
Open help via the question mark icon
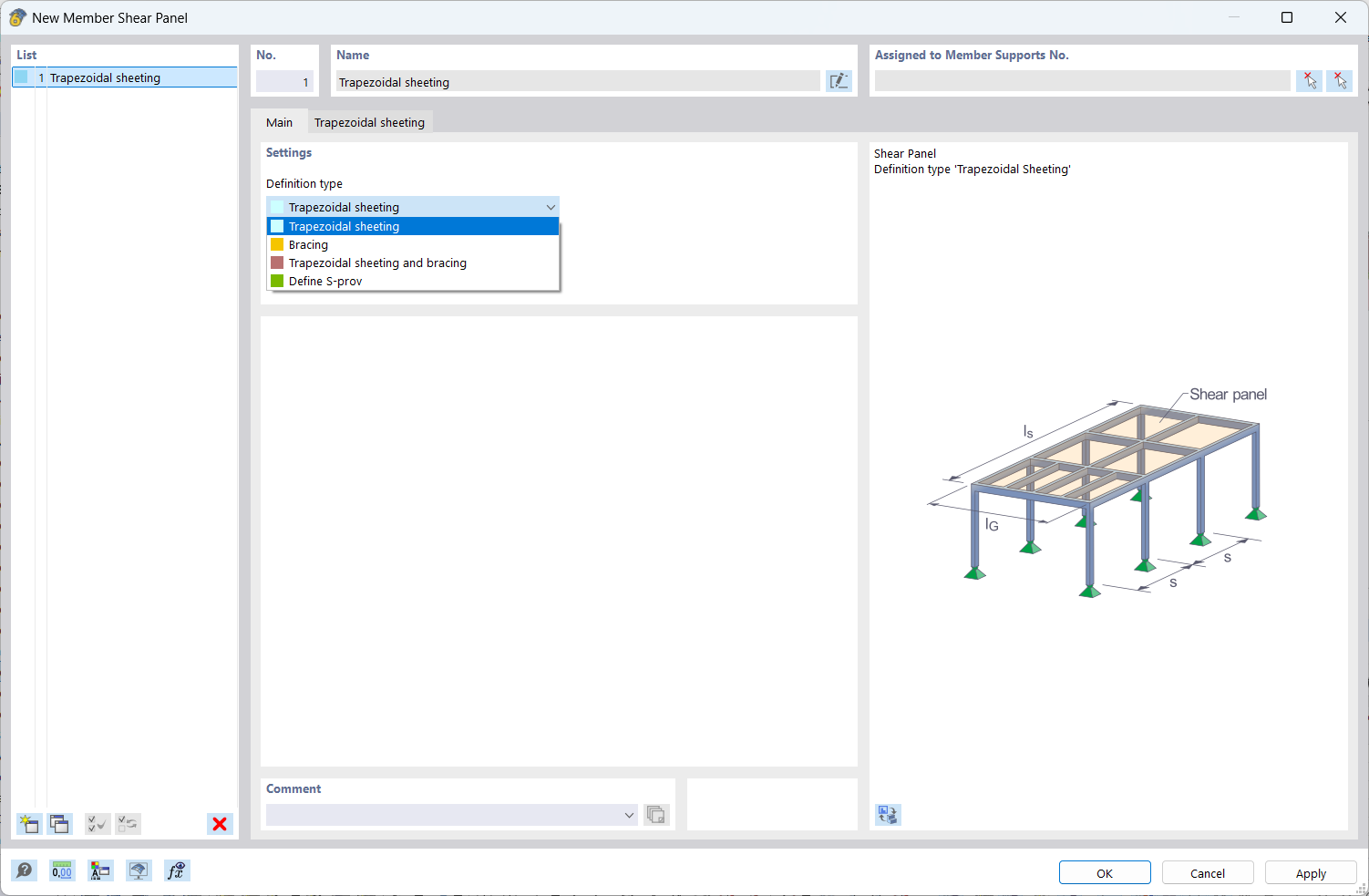(x=24, y=870)
